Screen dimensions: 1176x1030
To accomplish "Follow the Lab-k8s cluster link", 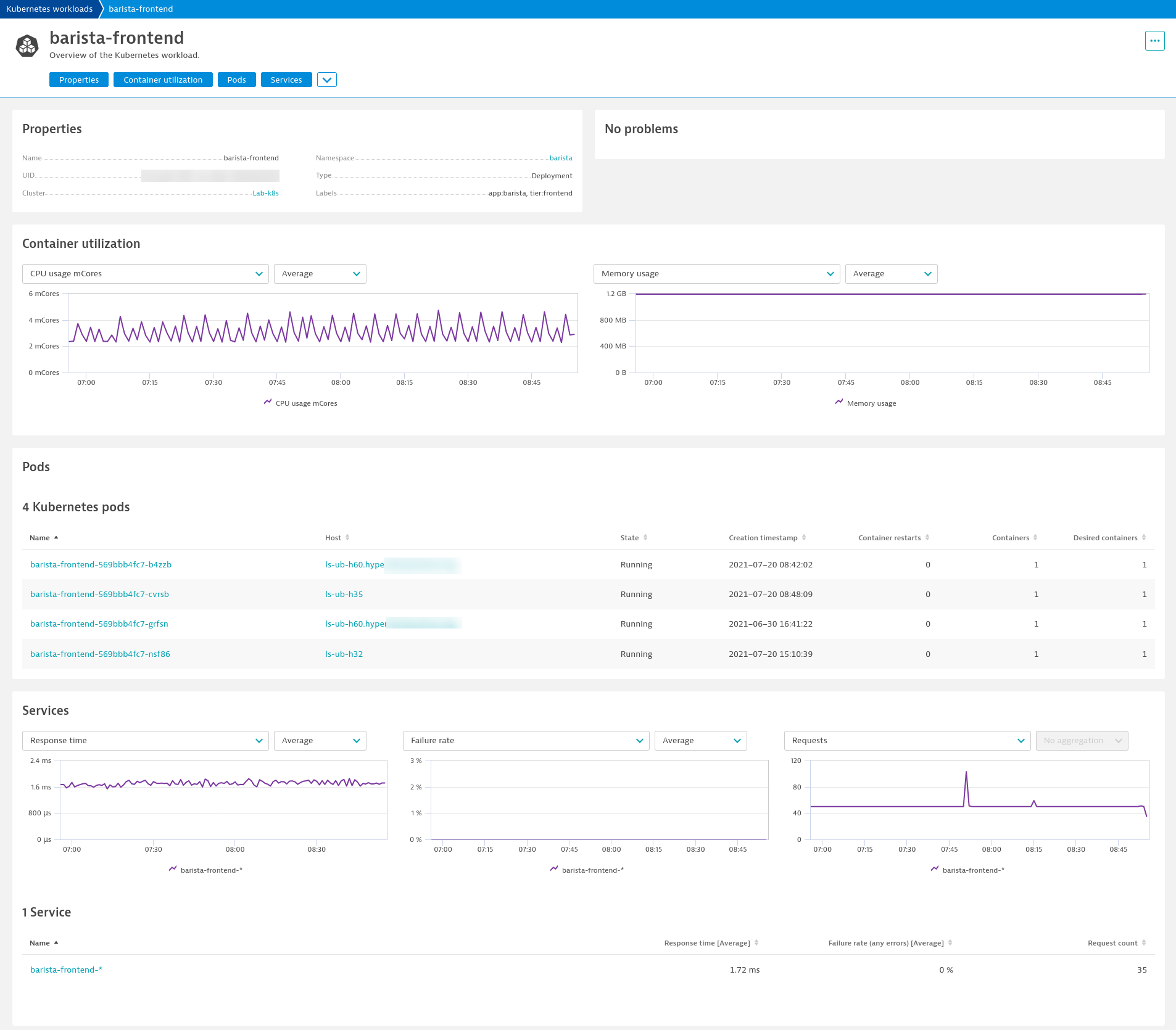I will 265,193.
